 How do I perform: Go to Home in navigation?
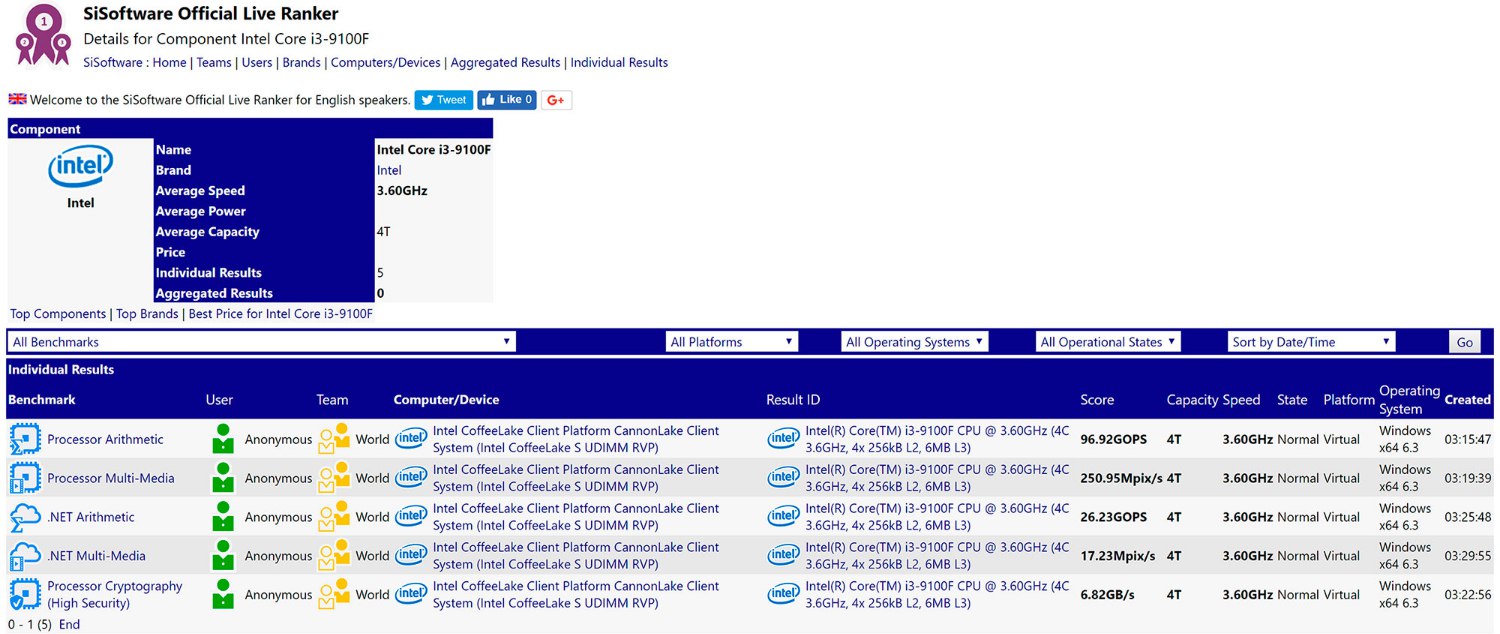pos(170,62)
